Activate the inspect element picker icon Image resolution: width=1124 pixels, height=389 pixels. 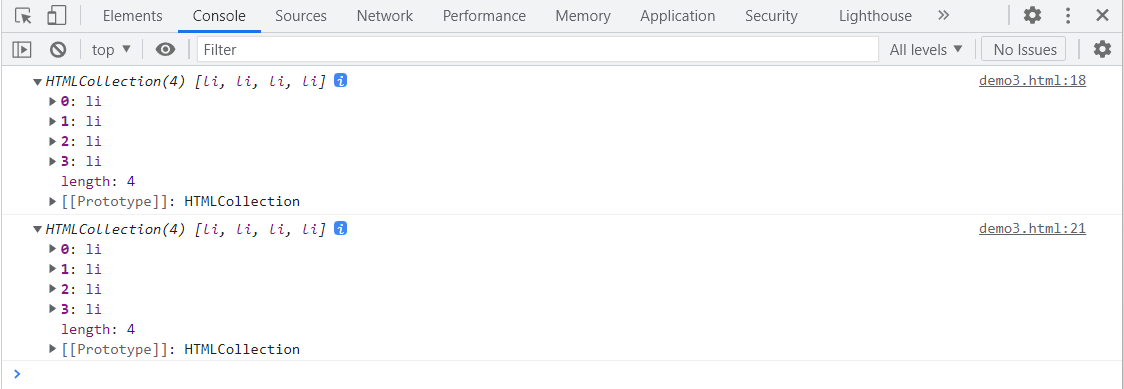(24, 16)
